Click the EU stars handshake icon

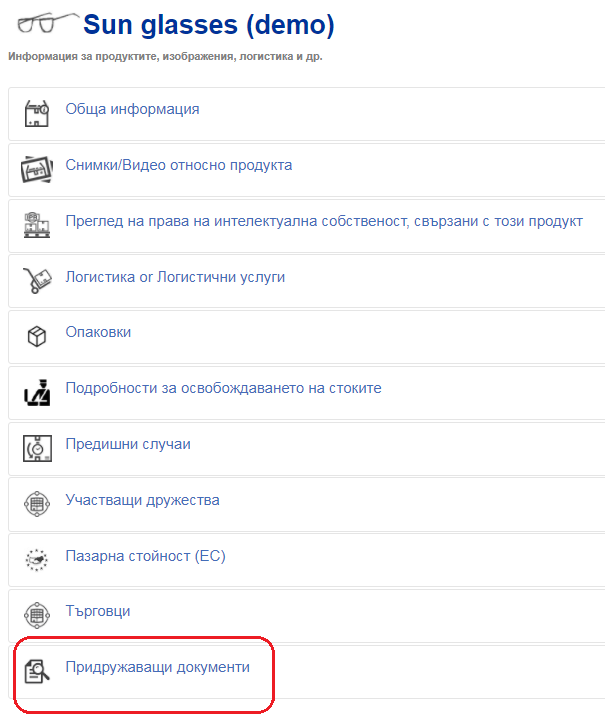point(37,560)
